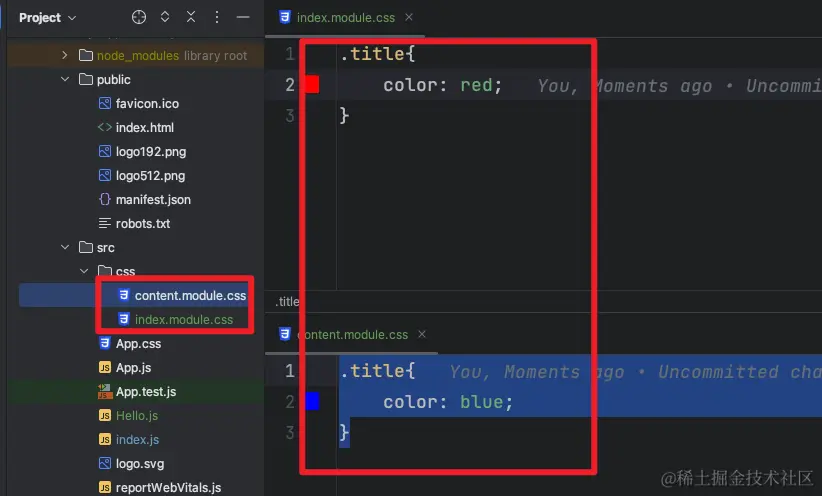Open App.test.js file
This screenshot has height=496, width=822.
tap(146, 392)
